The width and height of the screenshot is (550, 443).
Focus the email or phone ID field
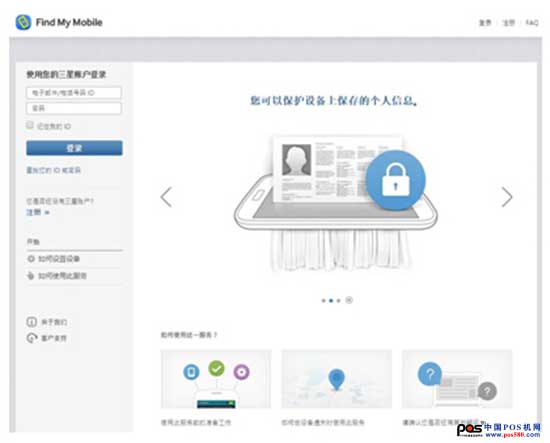point(74,93)
